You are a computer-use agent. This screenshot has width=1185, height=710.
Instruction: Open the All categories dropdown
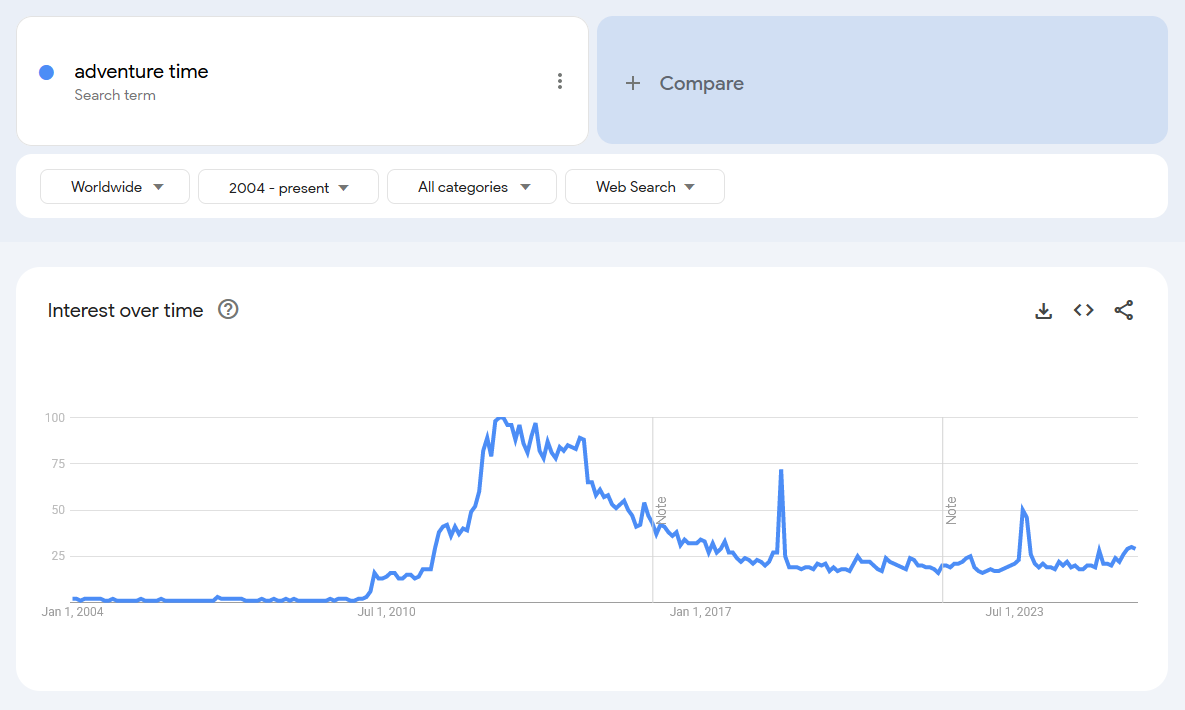tap(472, 187)
